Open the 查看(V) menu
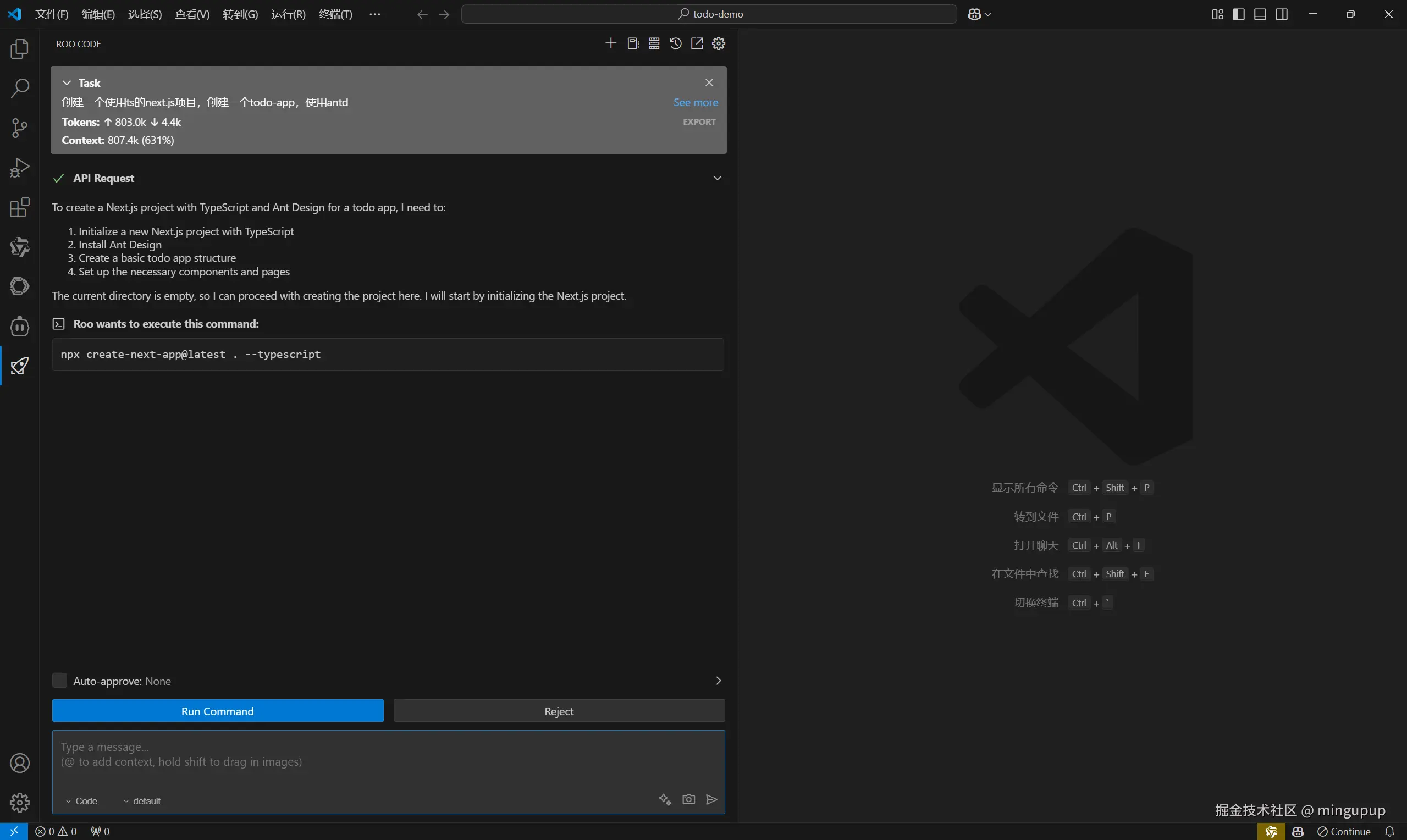Image resolution: width=1407 pixels, height=840 pixels. [x=192, y=14]
